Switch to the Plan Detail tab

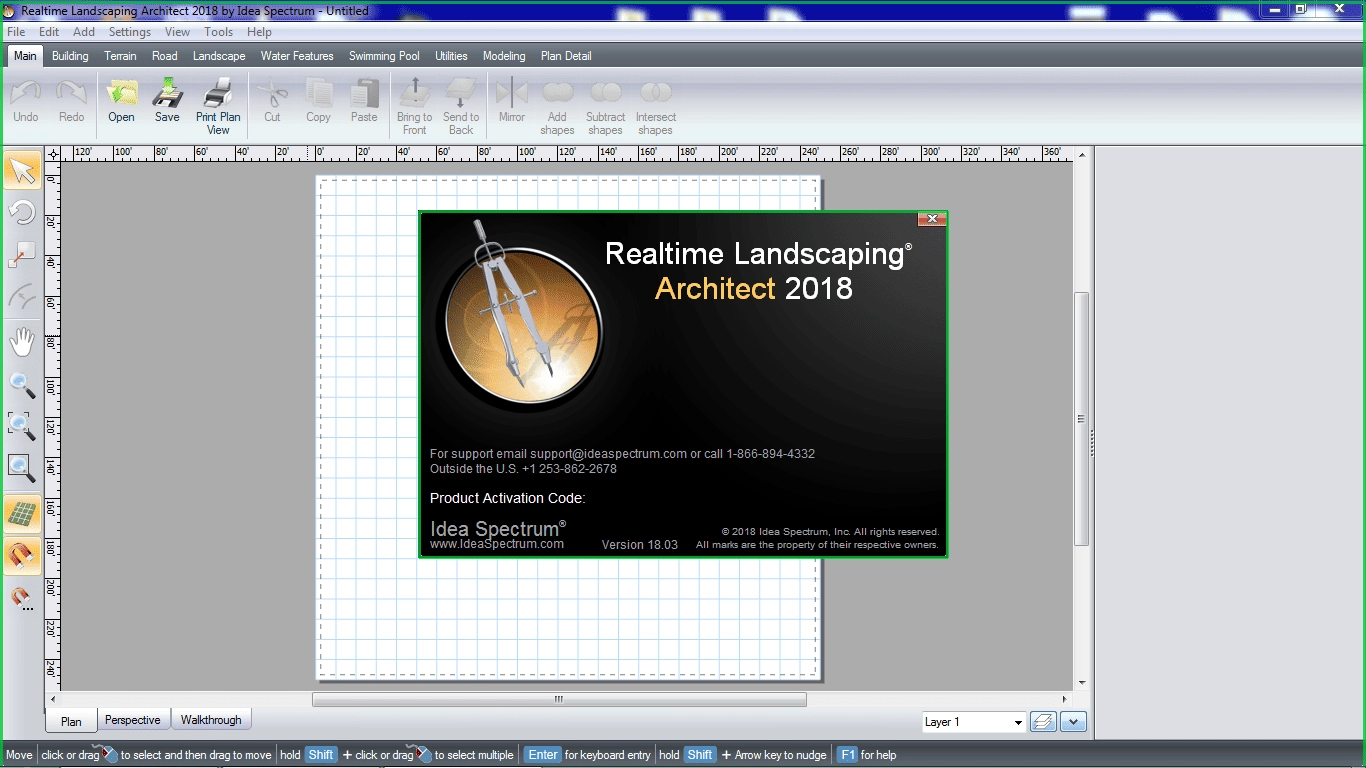(566, 56)
